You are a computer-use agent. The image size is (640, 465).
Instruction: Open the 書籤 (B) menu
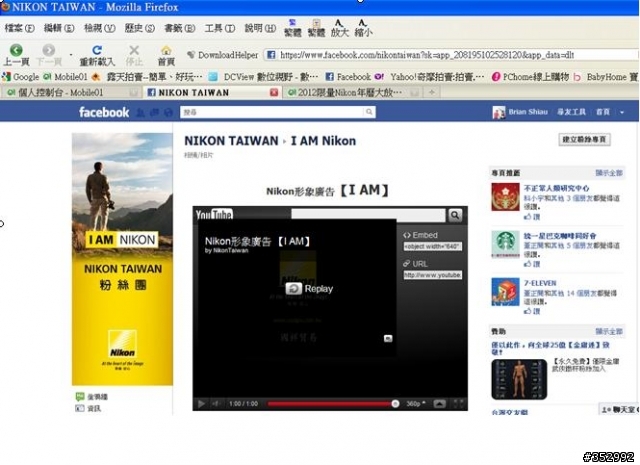180,28
